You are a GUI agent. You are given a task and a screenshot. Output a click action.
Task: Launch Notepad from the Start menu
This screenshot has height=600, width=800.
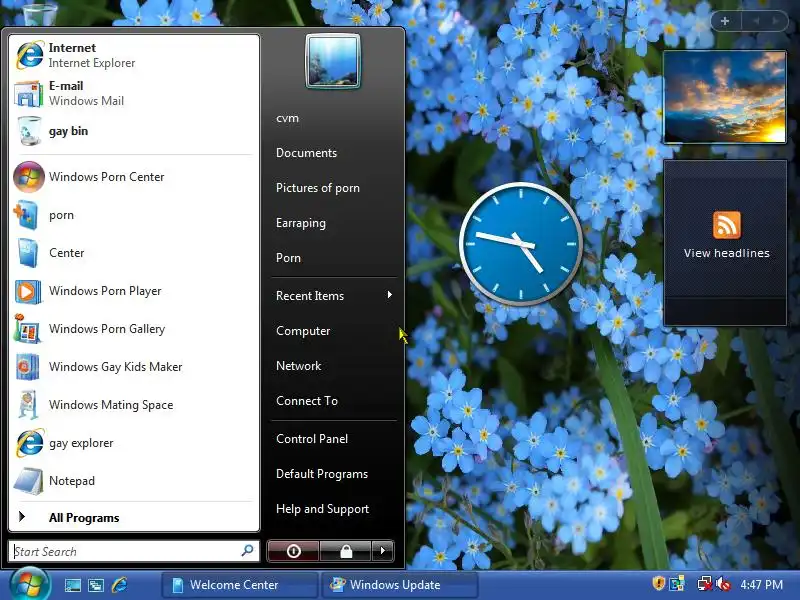pyautogui.click(x=134, y=481)
